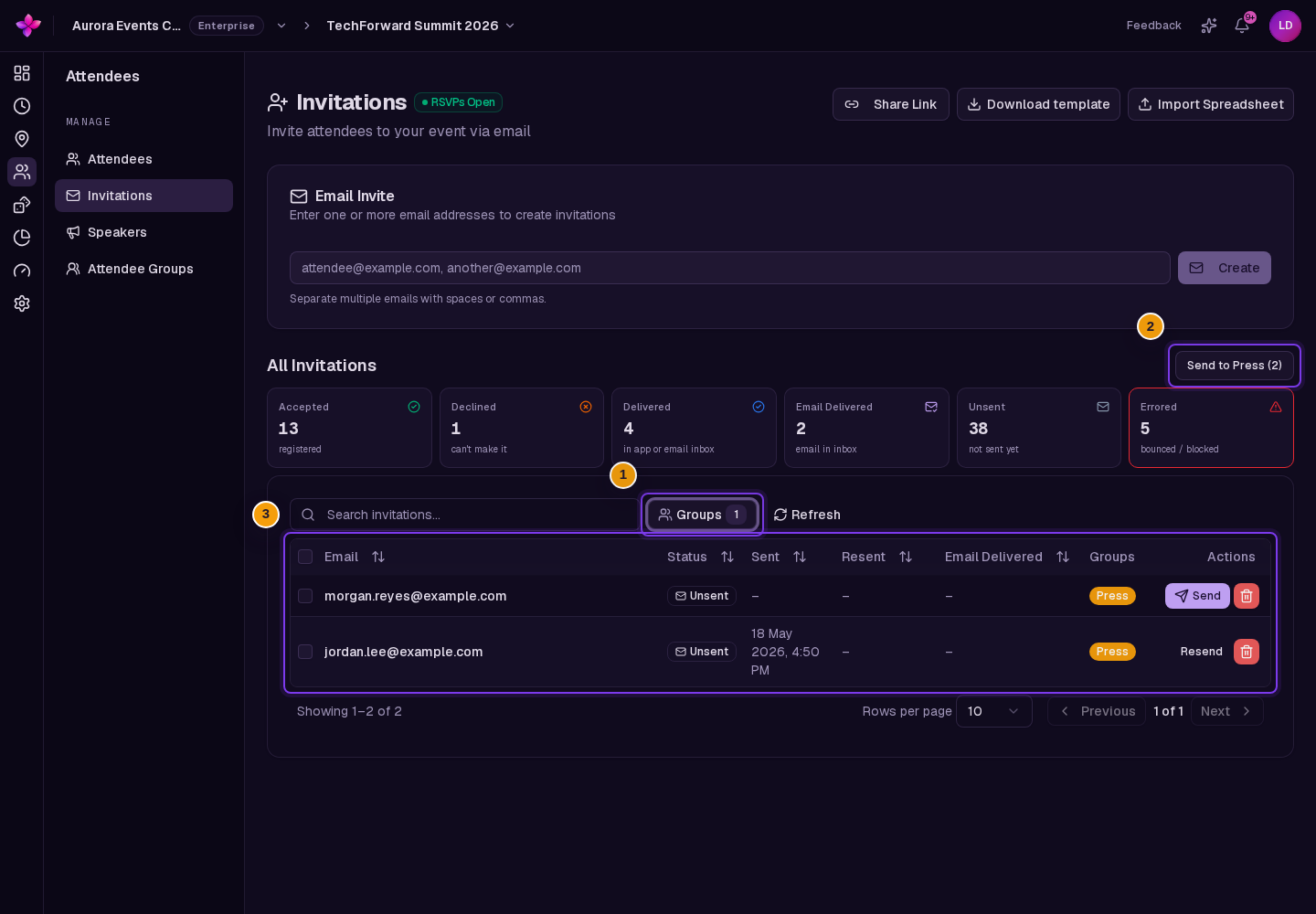Click the Share Link button
The width and height of the screenshot is (1316, 914).
click(x=891, y=104)
